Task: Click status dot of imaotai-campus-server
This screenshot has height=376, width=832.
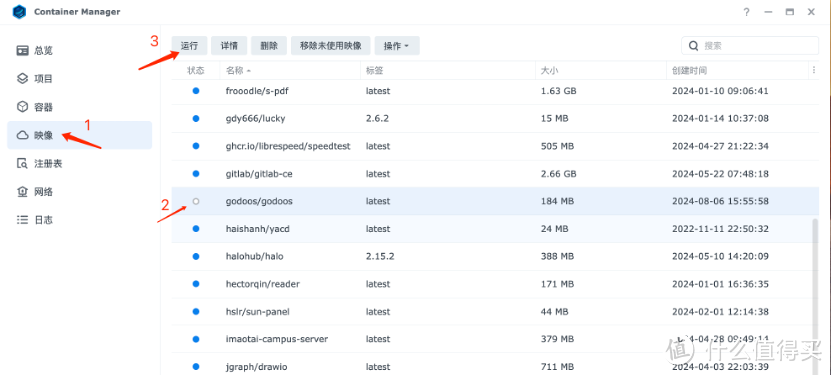Action: click(196, 339)
